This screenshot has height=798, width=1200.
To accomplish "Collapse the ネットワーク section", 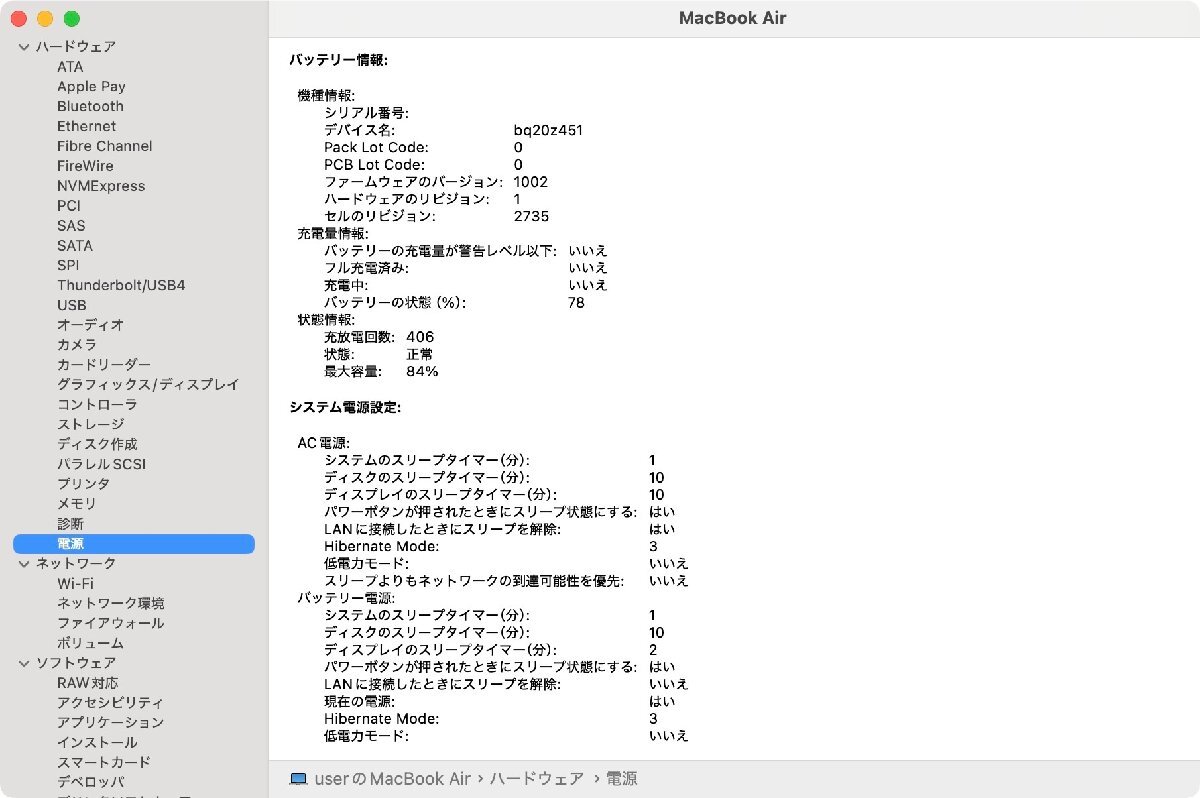I will tap(24, 564).
